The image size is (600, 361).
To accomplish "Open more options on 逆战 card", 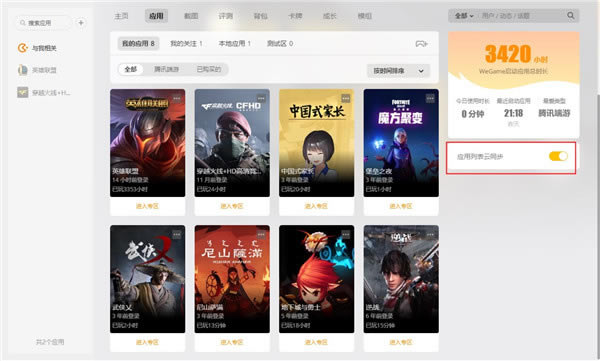I will 430,234.
